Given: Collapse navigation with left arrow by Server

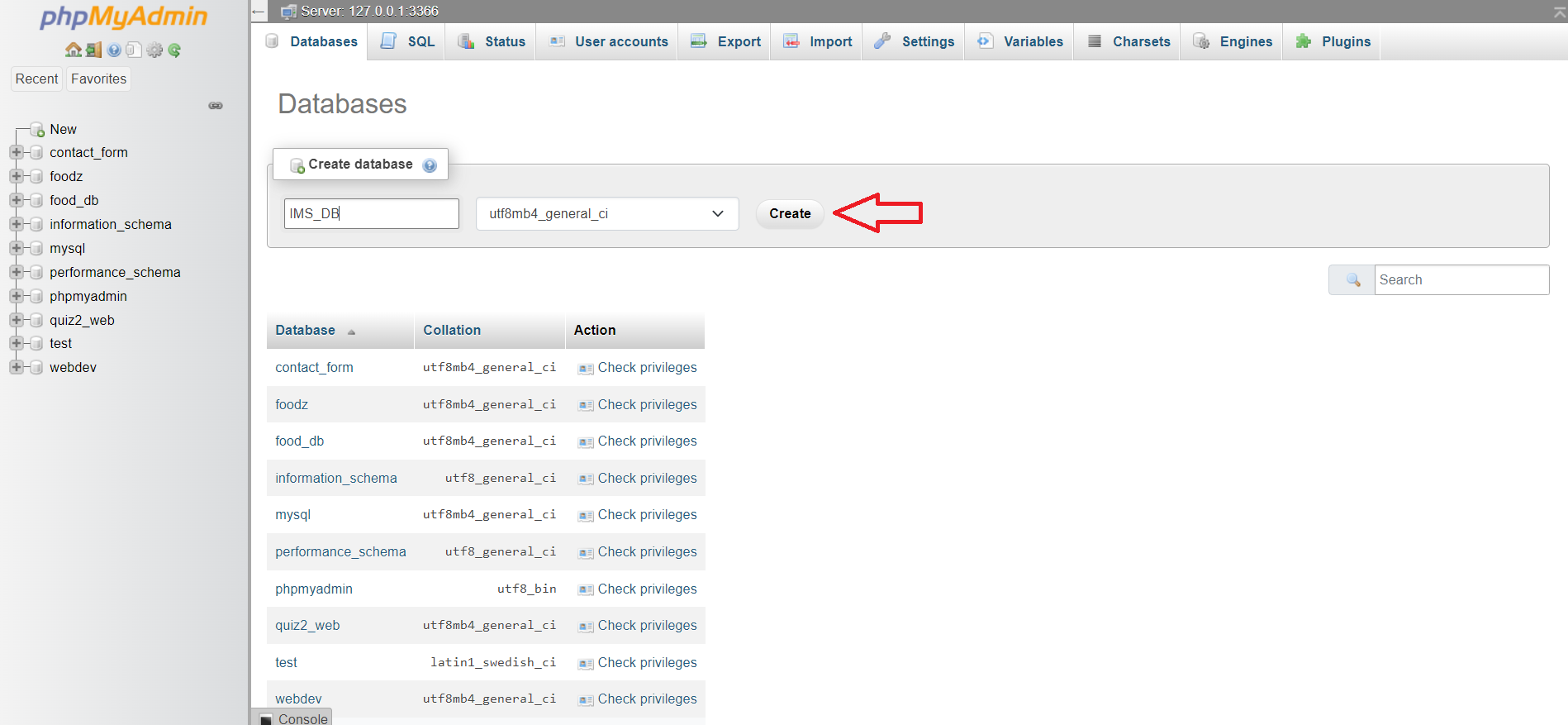Looking at the screenshot, I should point(259,12).
